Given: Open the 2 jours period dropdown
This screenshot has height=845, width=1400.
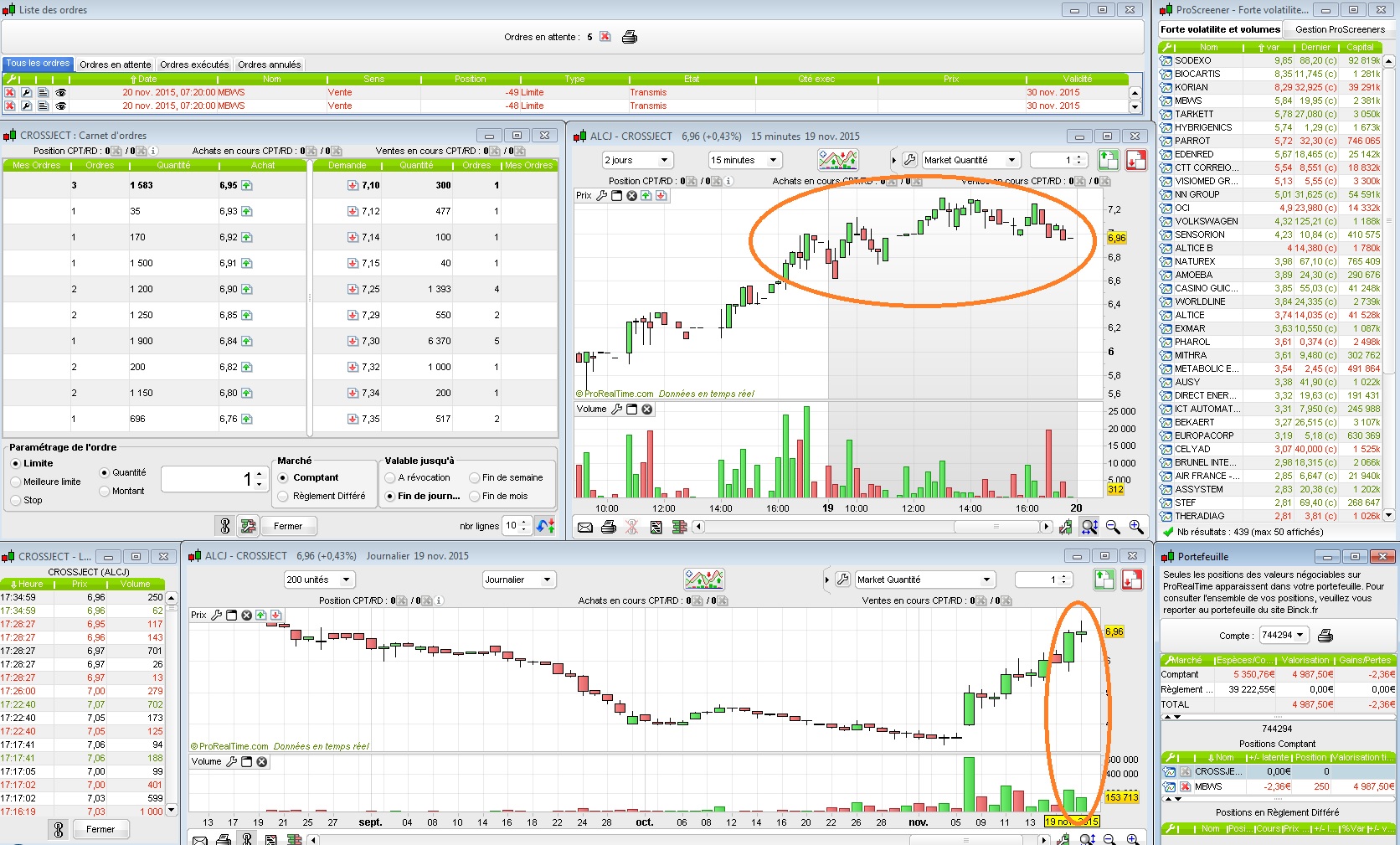Looking at the screenshot, I should (x=637, y=160).
